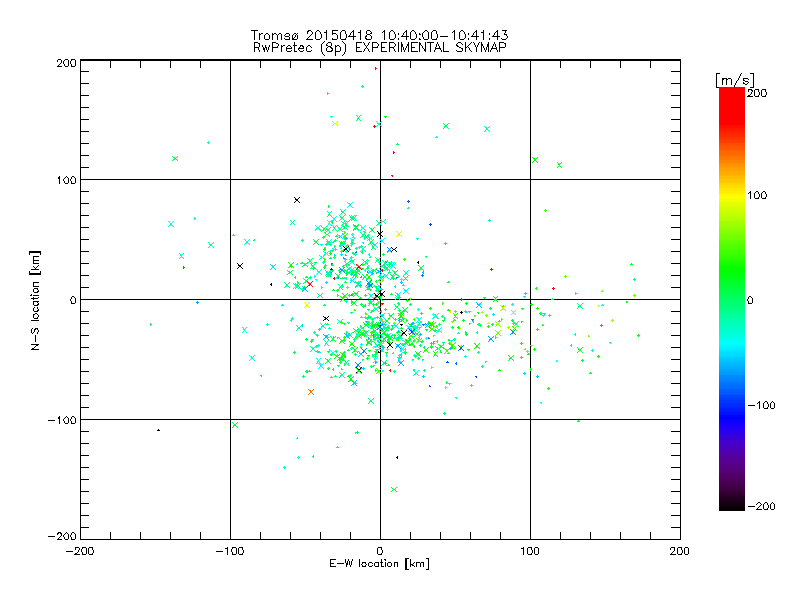This screenshot has height=600, width=800.
Task: Click the x-axis tick label '-100'
Action: point(230,551)
